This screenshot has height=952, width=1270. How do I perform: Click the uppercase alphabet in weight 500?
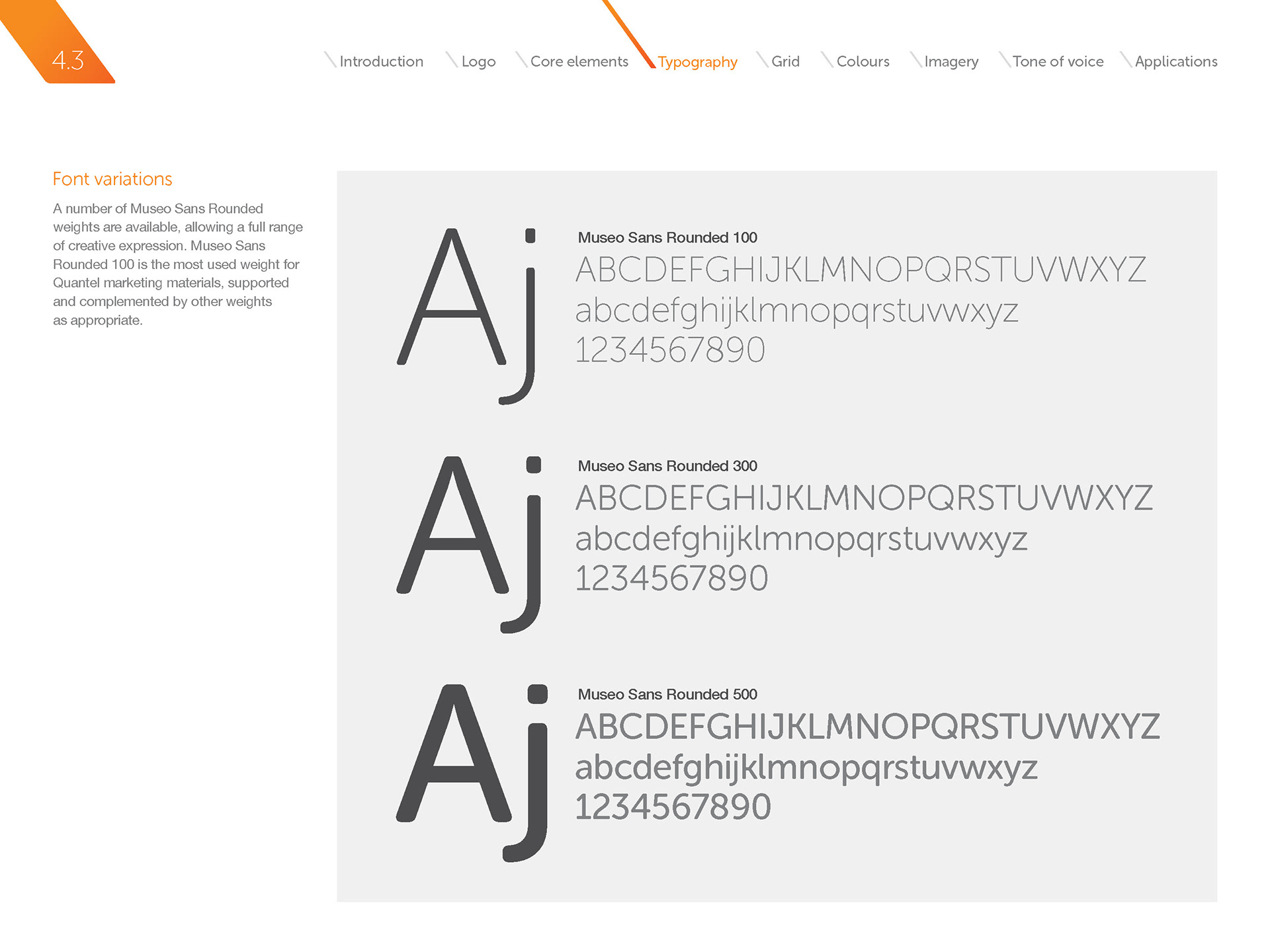click(x=867, y=727)
